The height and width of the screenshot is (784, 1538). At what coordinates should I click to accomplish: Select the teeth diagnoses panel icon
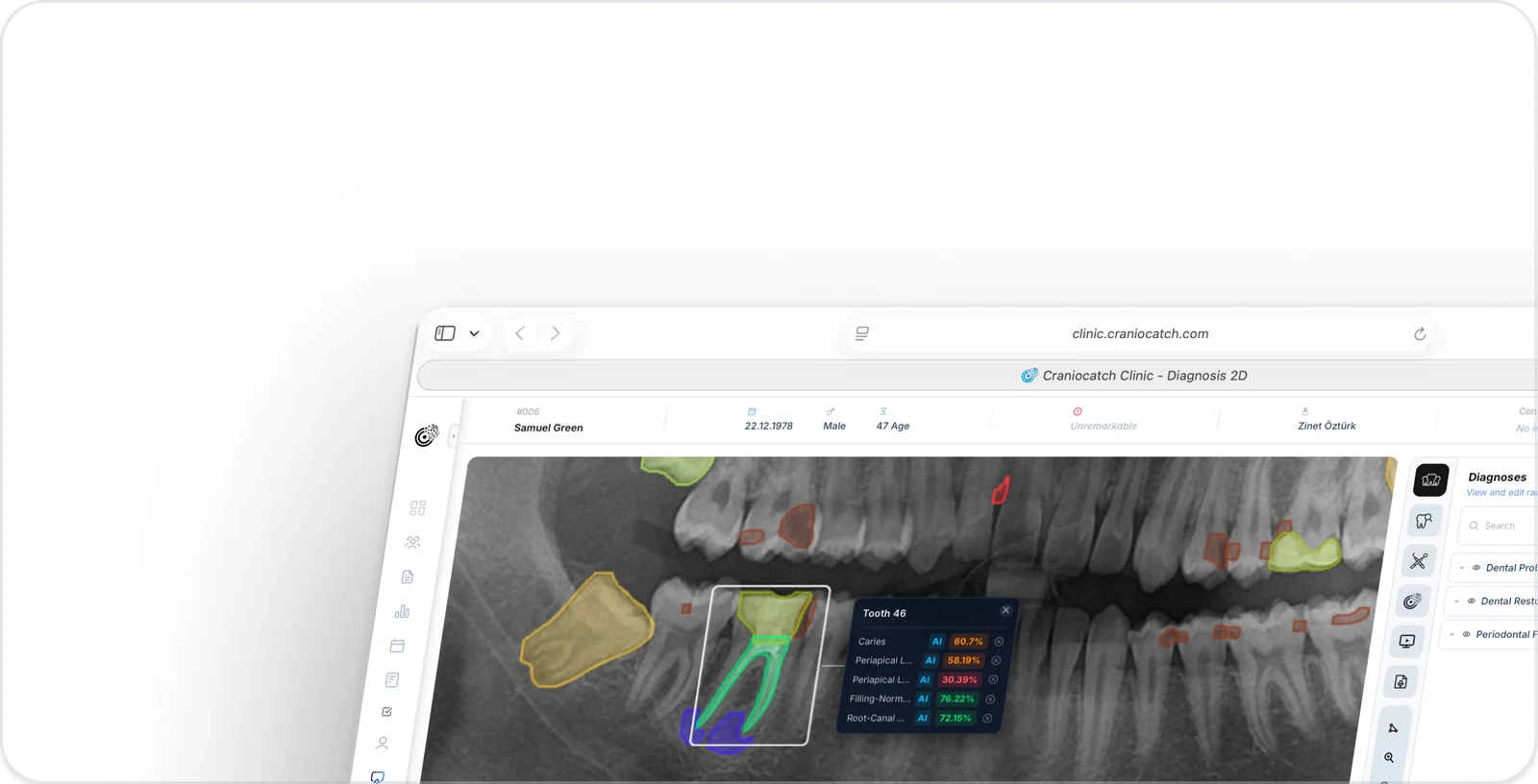tap(1431, 479)
